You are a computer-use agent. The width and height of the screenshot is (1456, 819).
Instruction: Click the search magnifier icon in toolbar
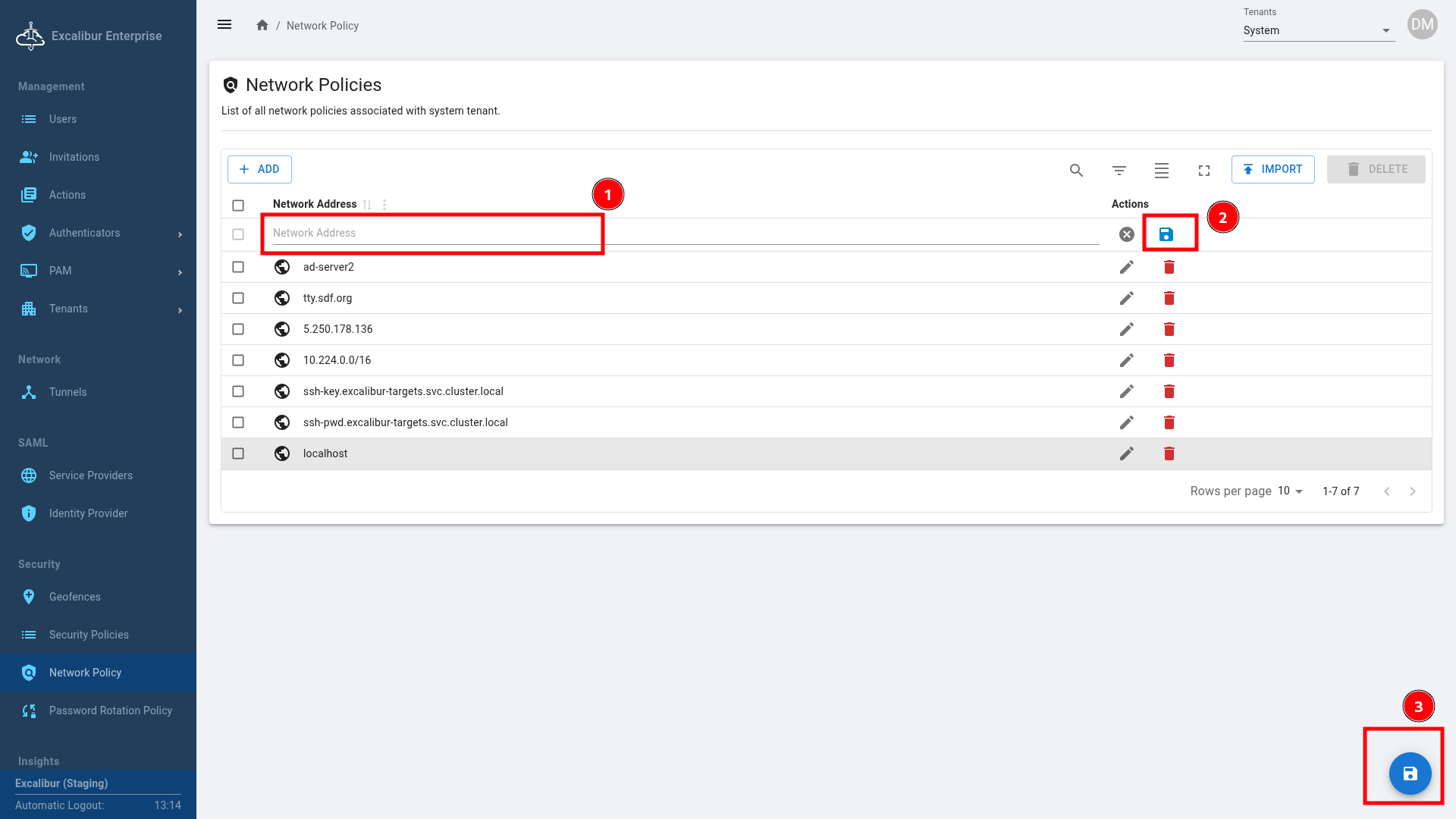click(1076, 171)
